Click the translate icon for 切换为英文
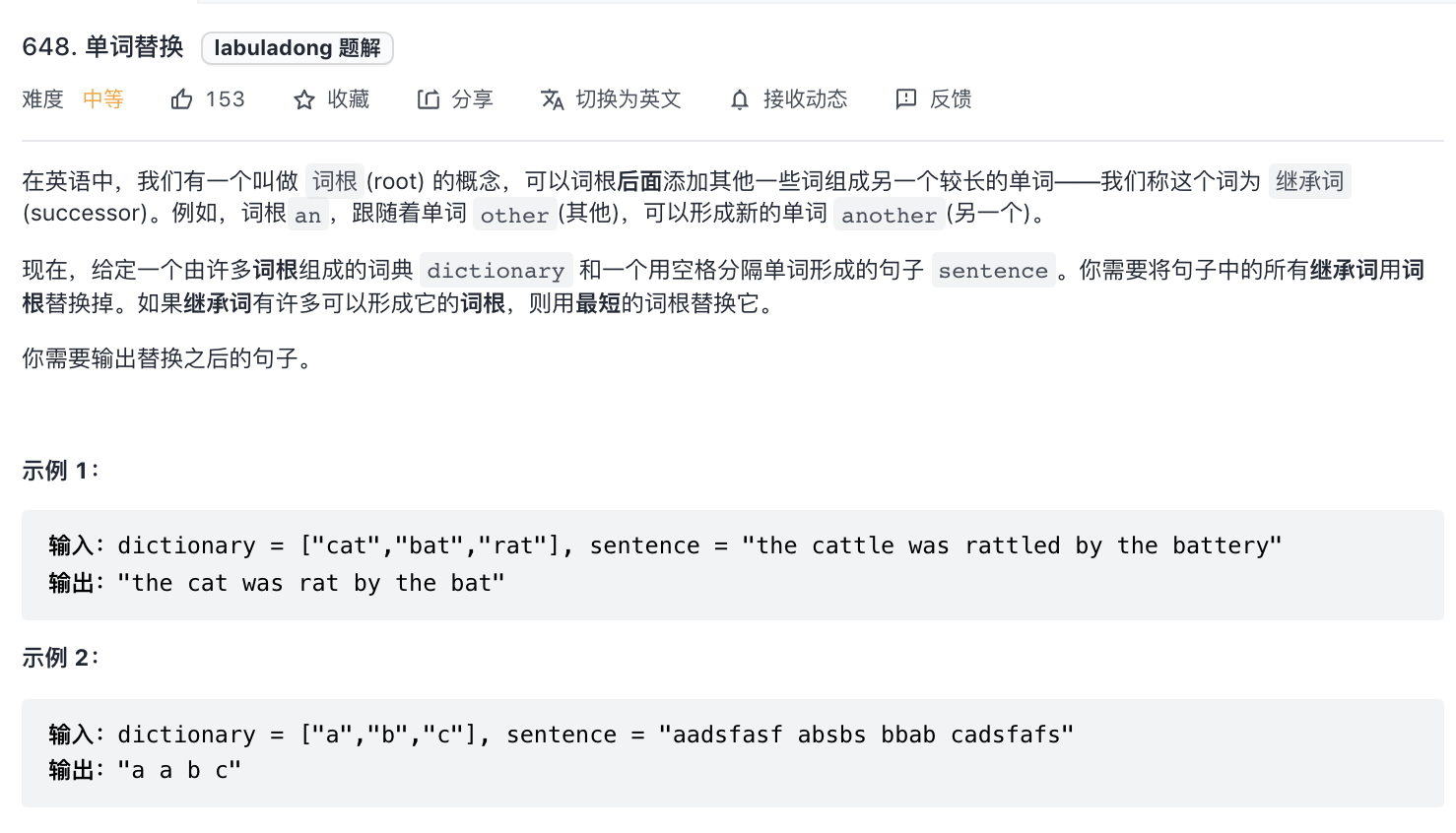1456x833 pixels. pos(553,99)
